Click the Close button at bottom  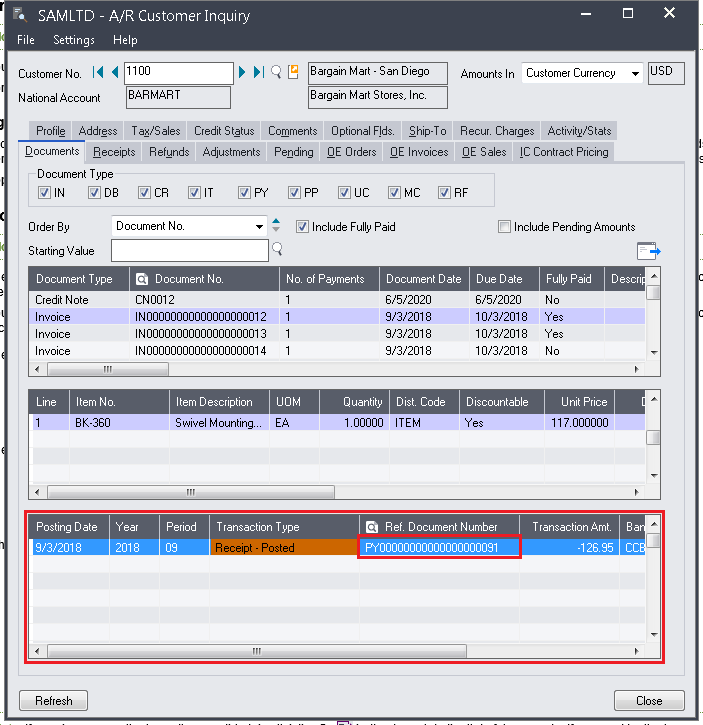click(x=648, y=700)
